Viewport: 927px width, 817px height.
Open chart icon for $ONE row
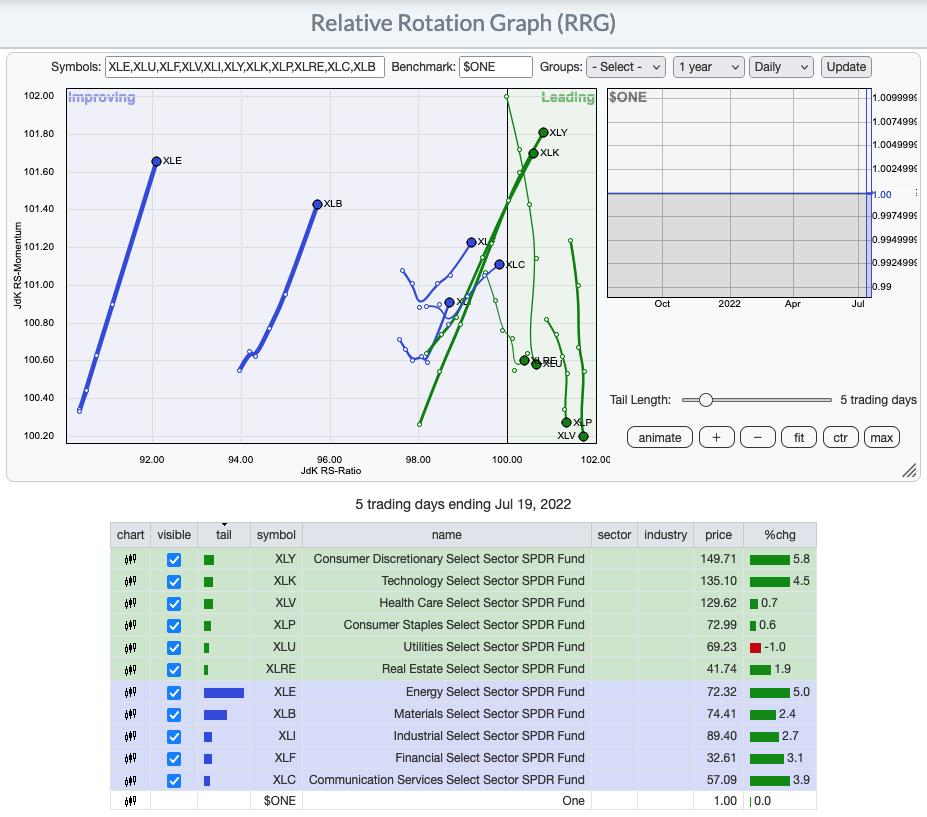pos(130,801)
